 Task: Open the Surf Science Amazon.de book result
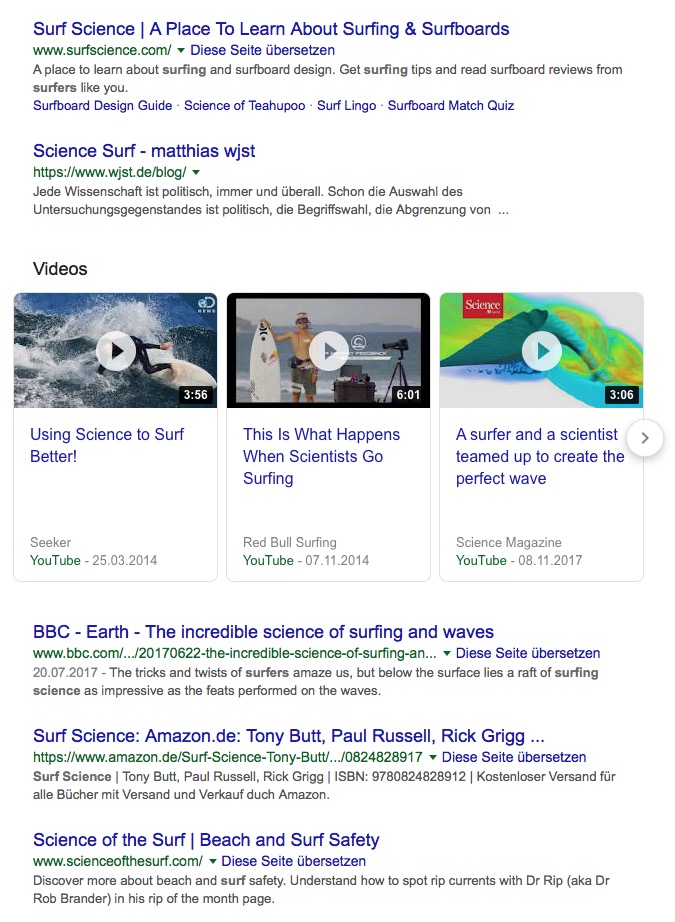point(289,736)
